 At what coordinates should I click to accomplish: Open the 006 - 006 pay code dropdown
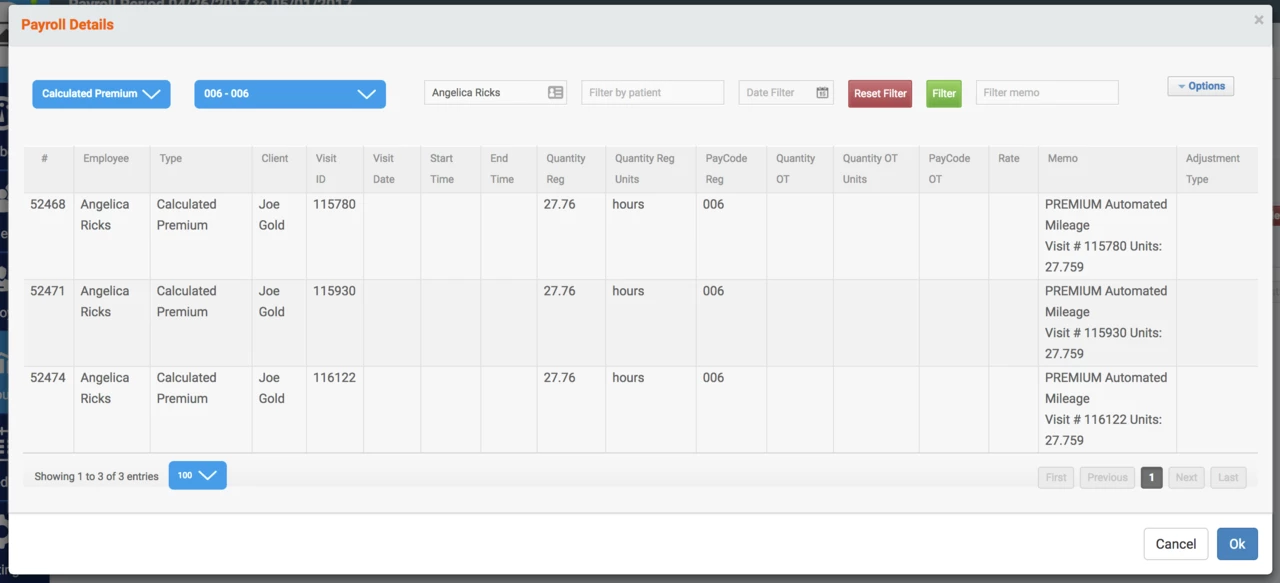289,94
